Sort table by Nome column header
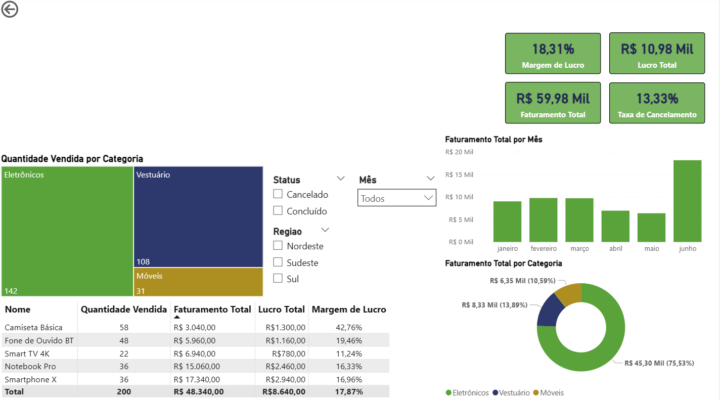720x401 pixels. 17,309
